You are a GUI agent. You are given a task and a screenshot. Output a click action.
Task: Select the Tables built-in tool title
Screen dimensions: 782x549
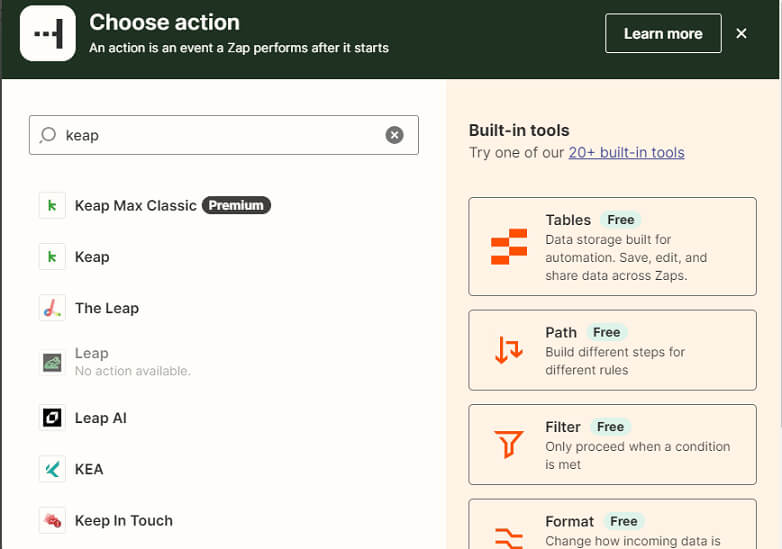click(568, 220)
